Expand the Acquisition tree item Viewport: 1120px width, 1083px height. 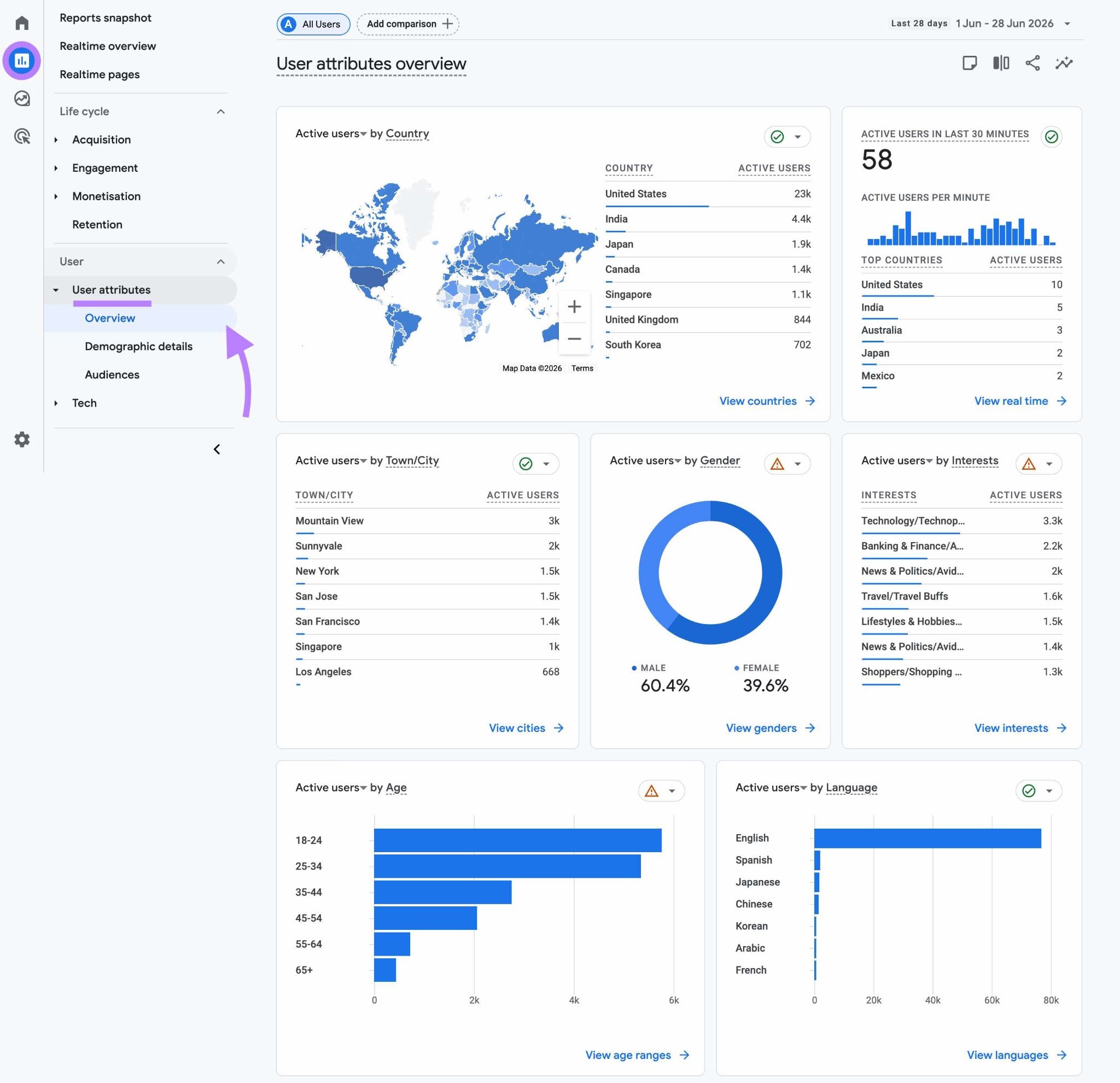click(56, 140)
